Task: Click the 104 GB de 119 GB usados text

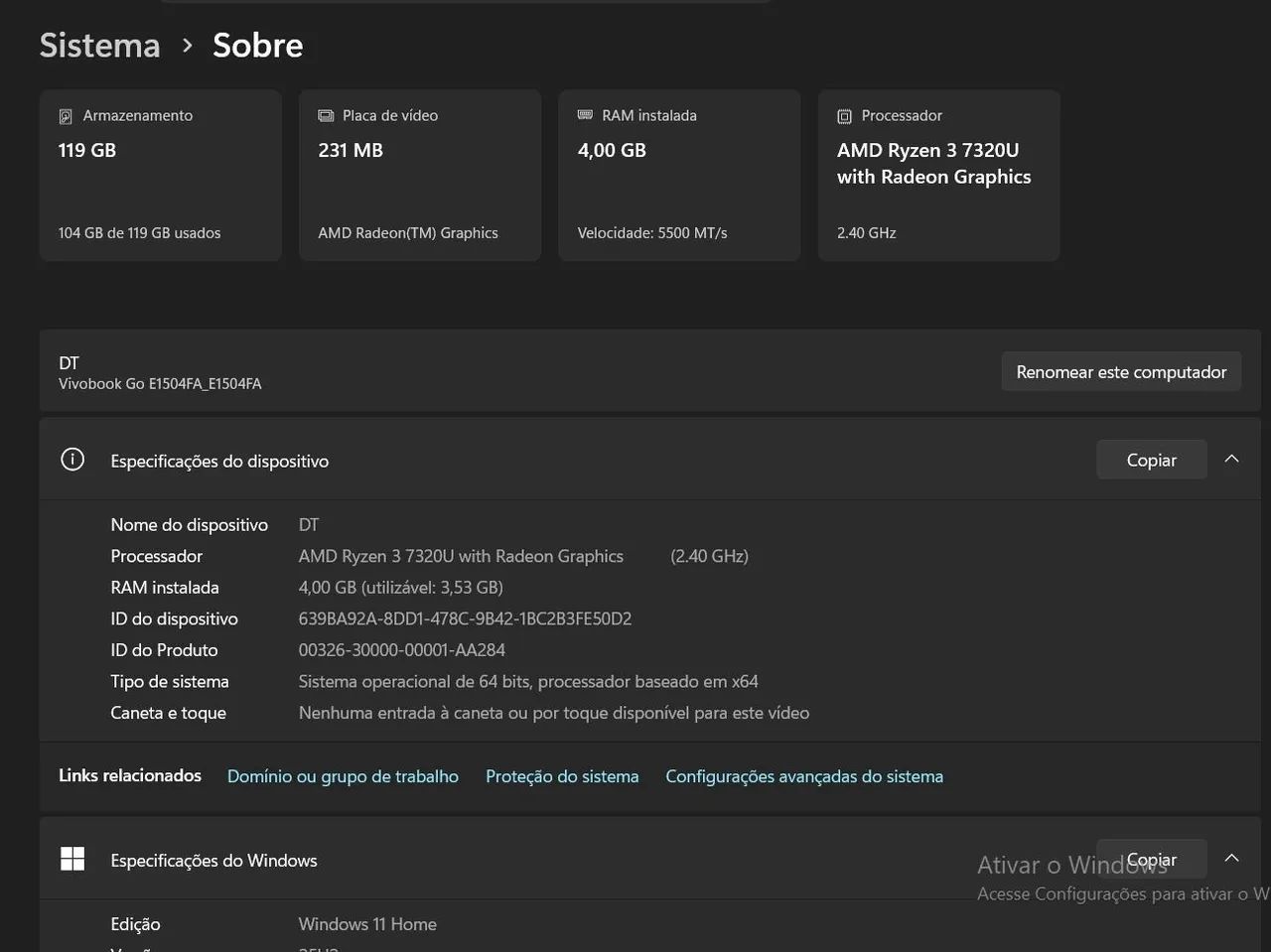Action: tap(139, 233)
